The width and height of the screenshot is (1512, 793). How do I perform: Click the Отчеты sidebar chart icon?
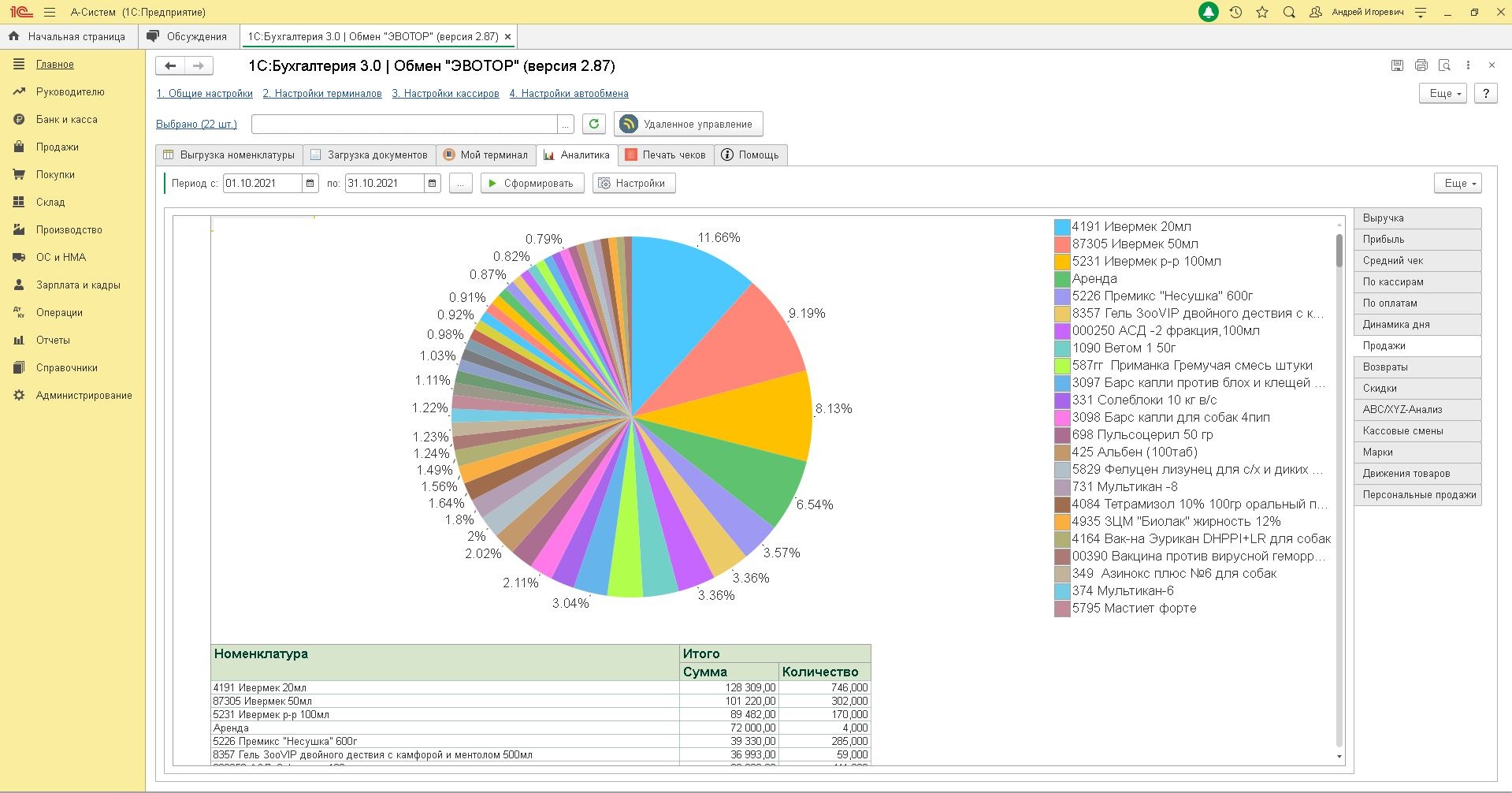[x=19, y=341]
